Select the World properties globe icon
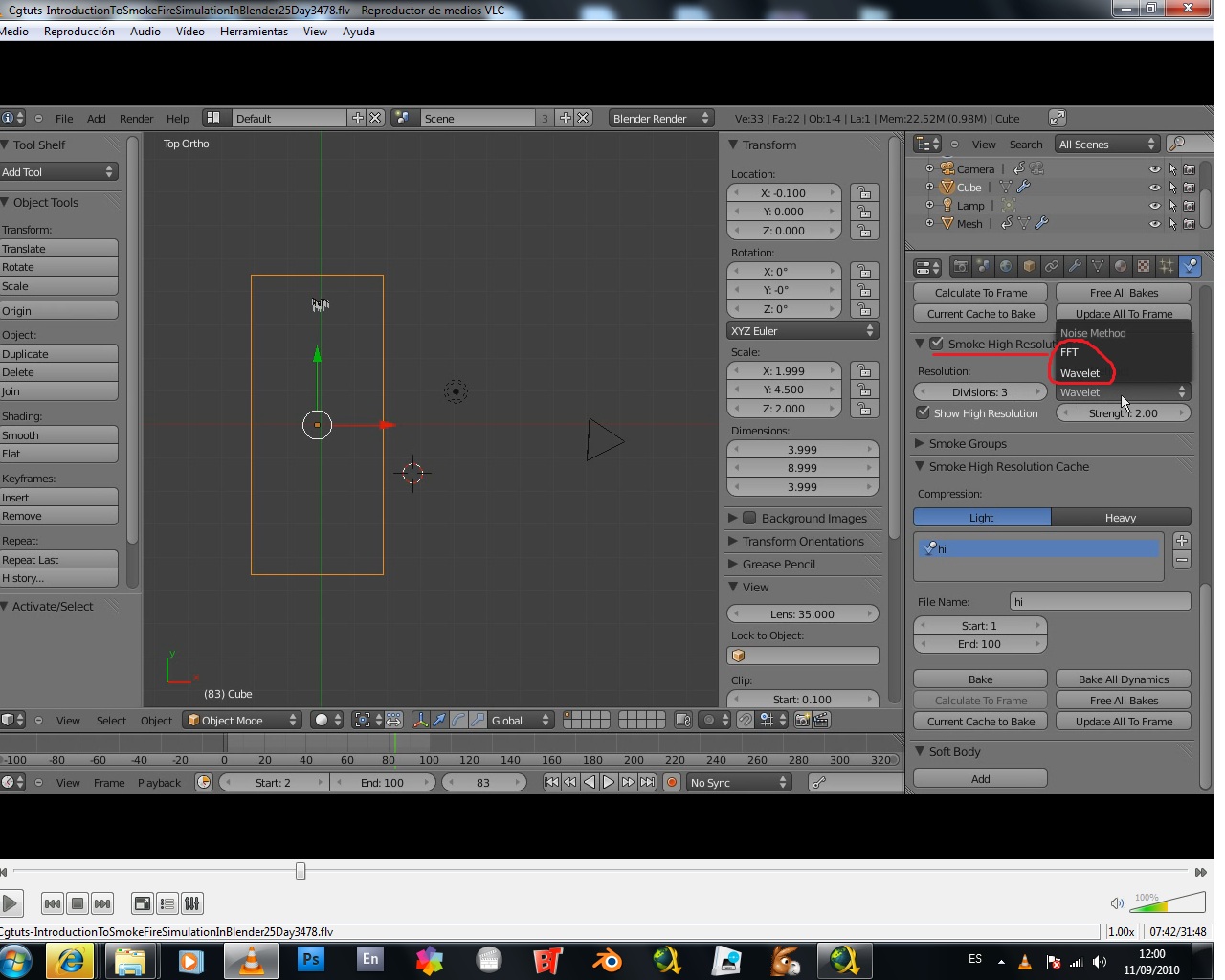The image size is (1225, 980). [x=1006, y=267]
